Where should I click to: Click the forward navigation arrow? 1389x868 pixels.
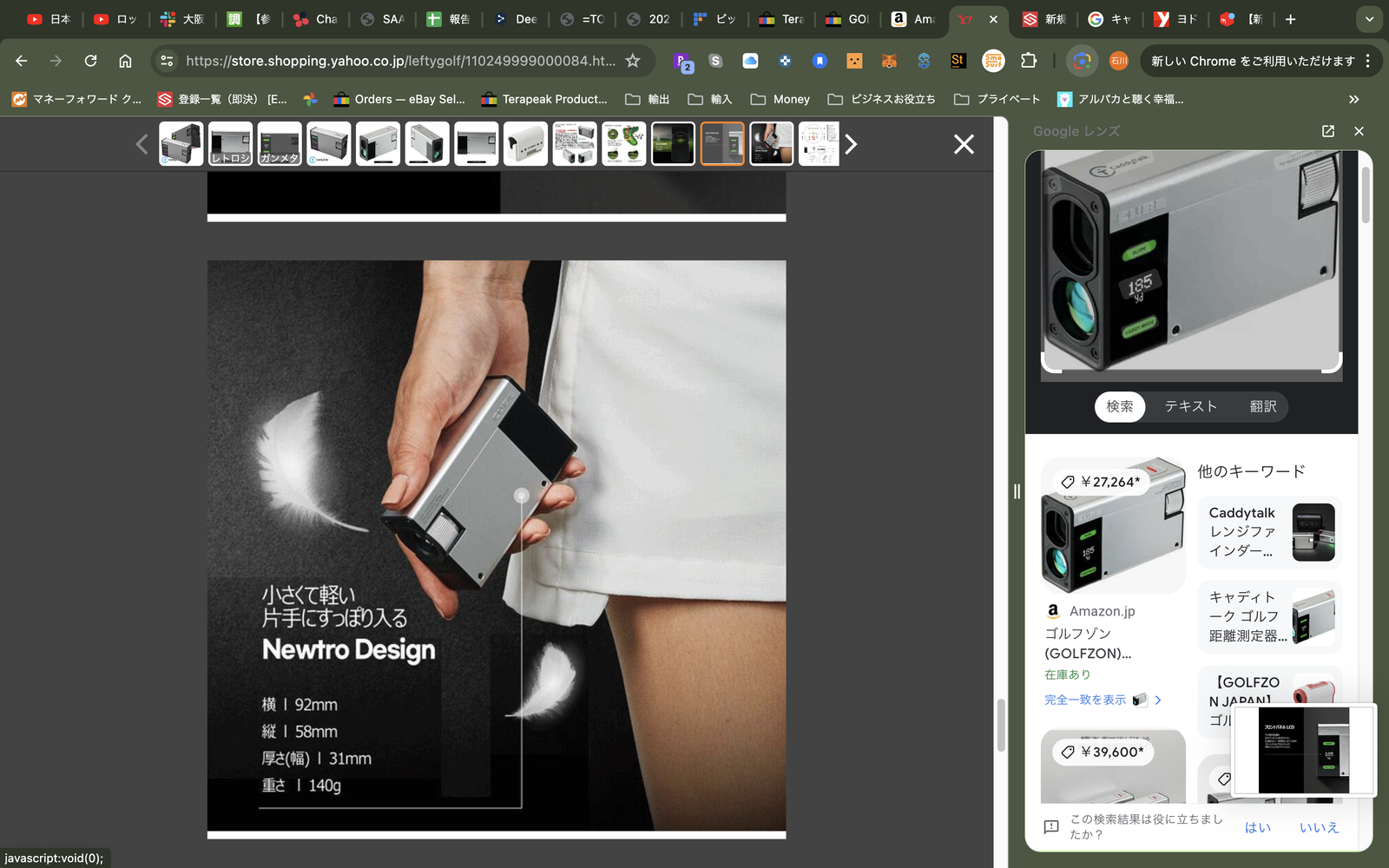56,61
